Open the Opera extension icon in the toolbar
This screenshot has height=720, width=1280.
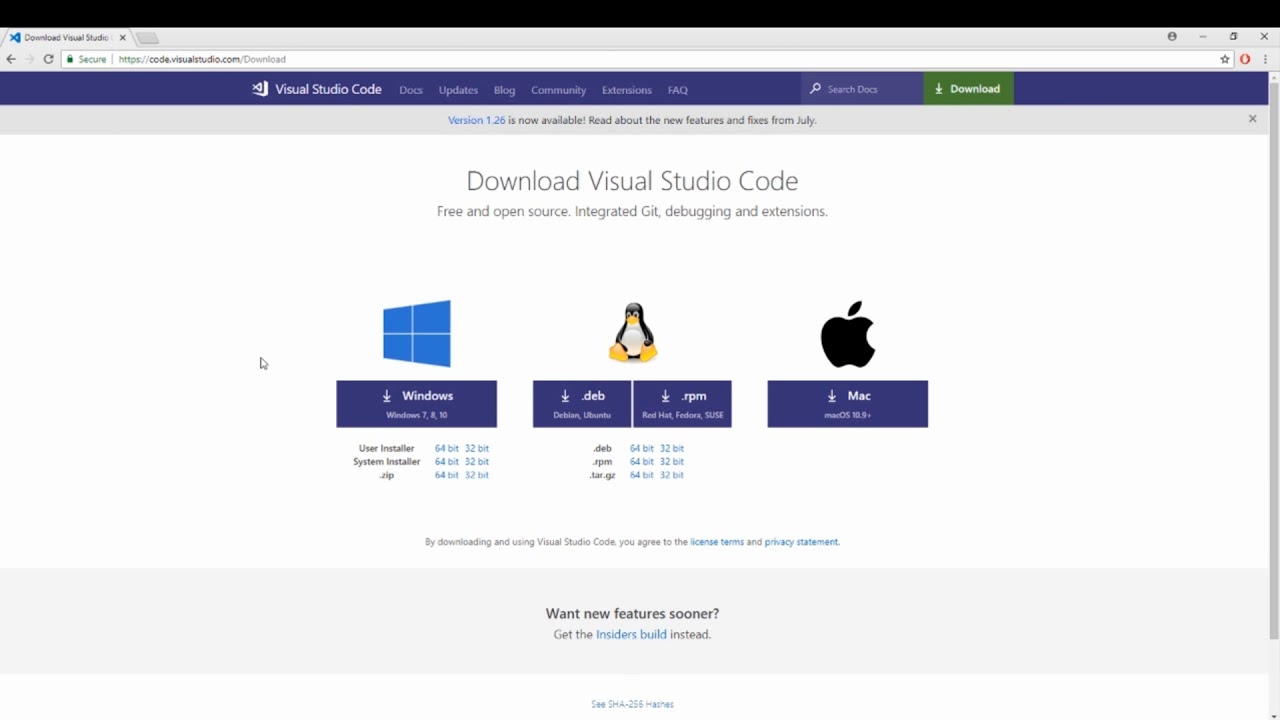click(1245, 59)
